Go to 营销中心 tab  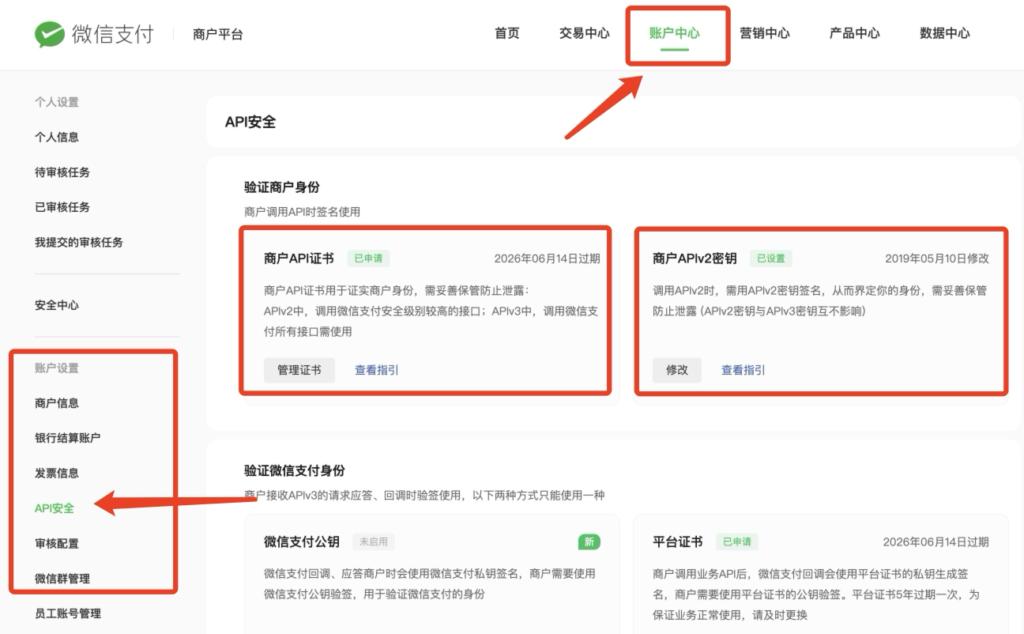[x=764, y=33]
